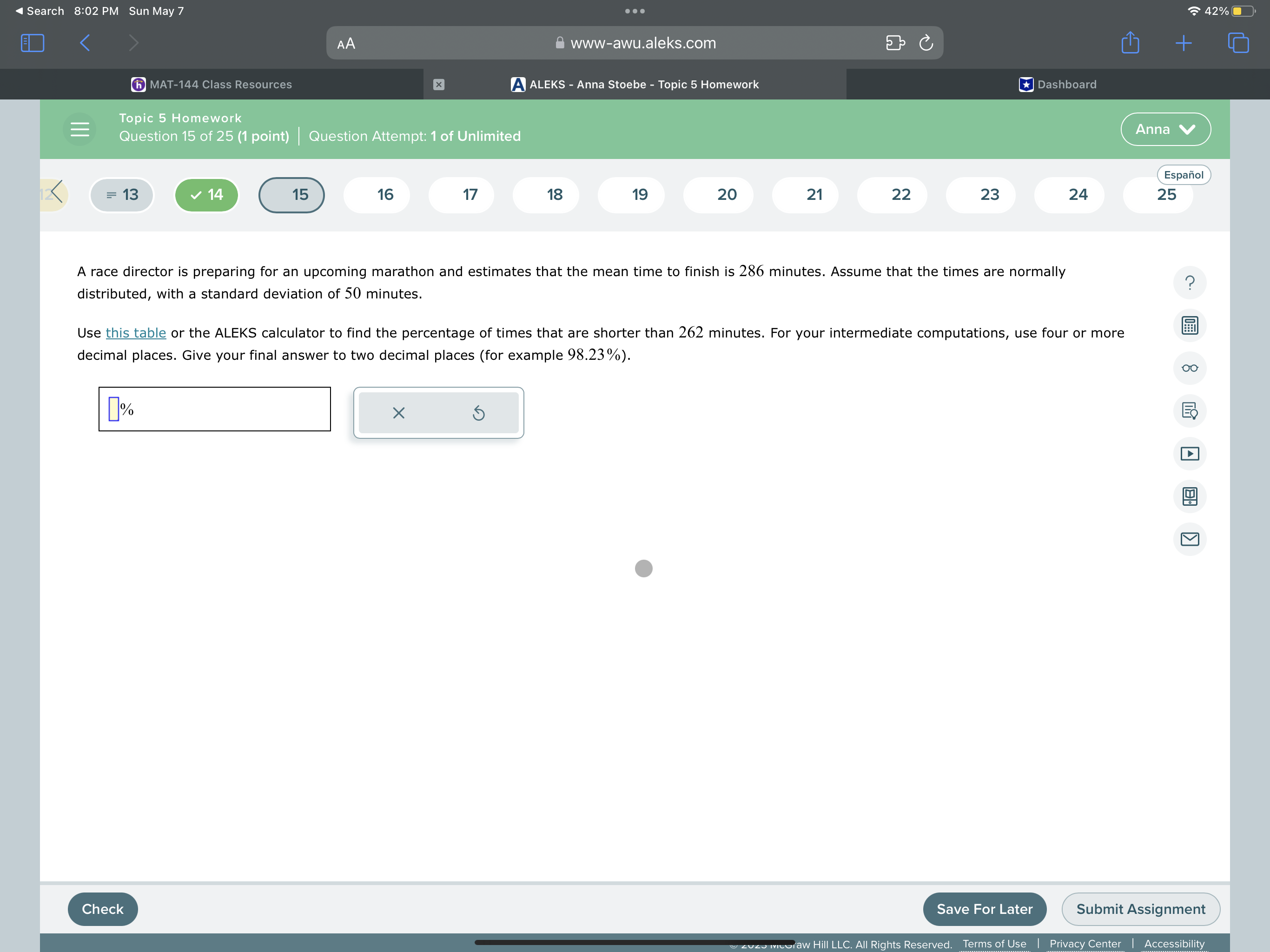Click the percentage answer input box
The height and width of the screenshot is (952, 1270).
pyautogui.click(x=114, y=410)
